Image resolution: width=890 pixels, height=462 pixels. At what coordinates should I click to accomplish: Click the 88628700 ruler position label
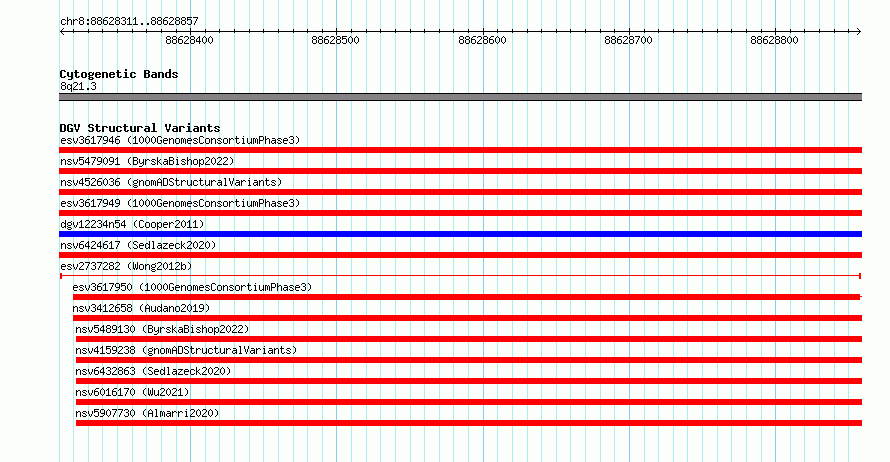pyautogui.click(x=628, y=40)
